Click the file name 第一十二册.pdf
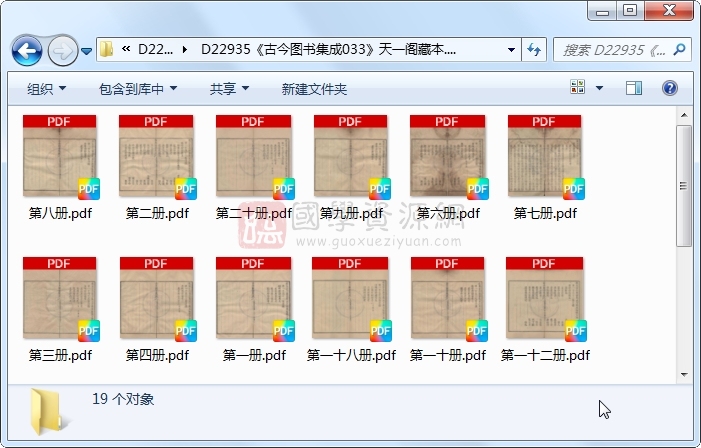This screenshot has height=448, width=701. [545, 355]
